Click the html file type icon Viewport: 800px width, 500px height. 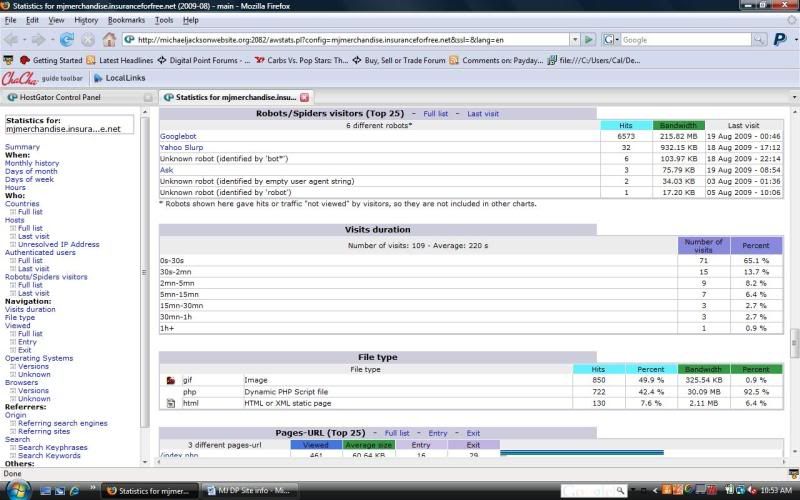click(x=171, y=404)
